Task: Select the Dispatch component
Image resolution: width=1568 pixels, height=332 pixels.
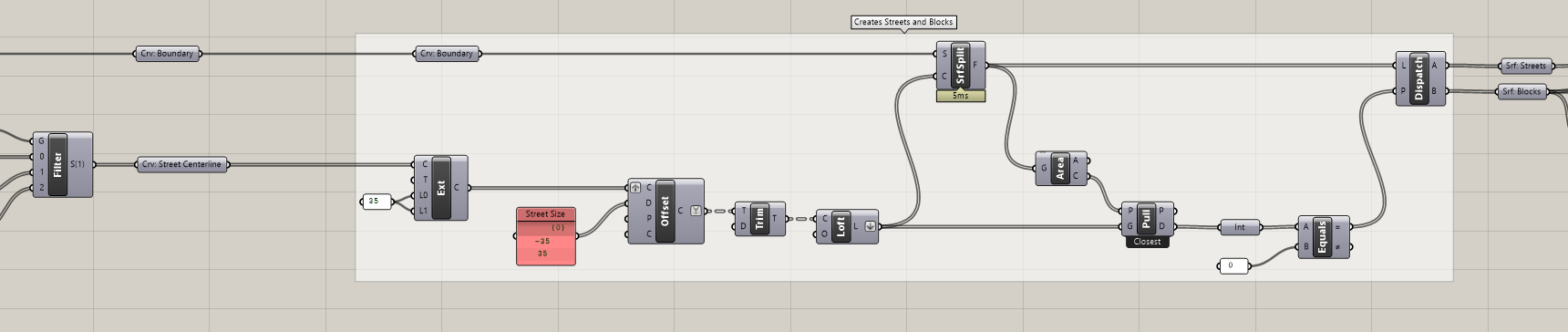Action: coord(1420,78)
